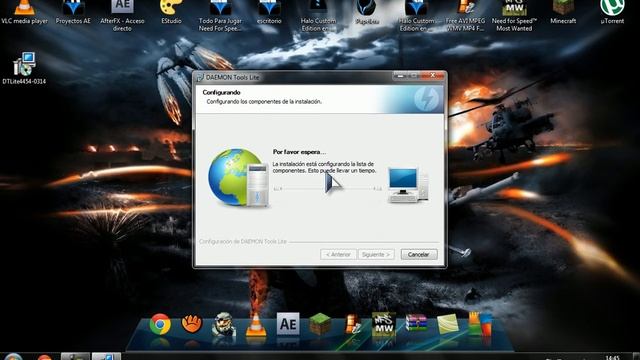
Task: Open WinRAR books icon in dock
Action: pos(416,324)
